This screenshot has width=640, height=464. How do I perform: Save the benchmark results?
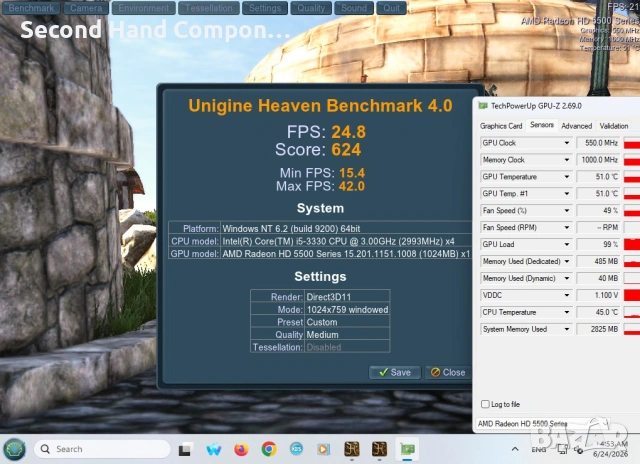pyautogui.click(x=395, y=372)
